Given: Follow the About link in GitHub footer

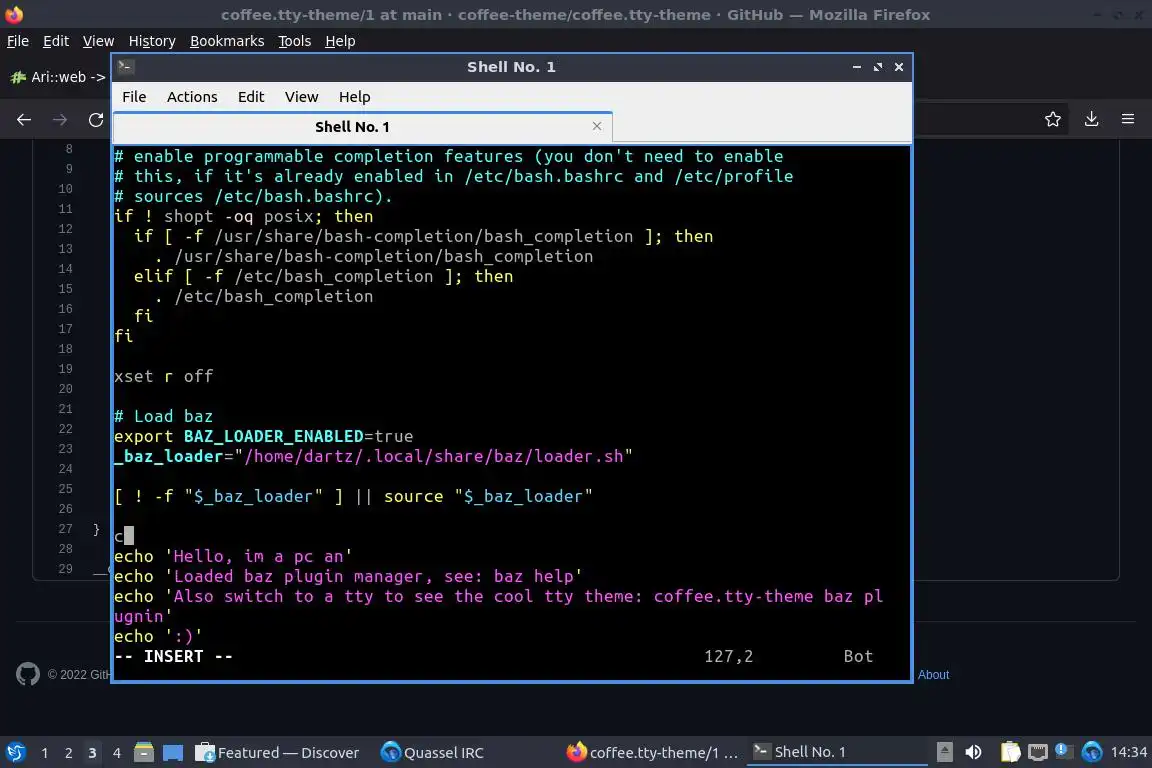Looking at the screenshot, I should coord(933,675).
